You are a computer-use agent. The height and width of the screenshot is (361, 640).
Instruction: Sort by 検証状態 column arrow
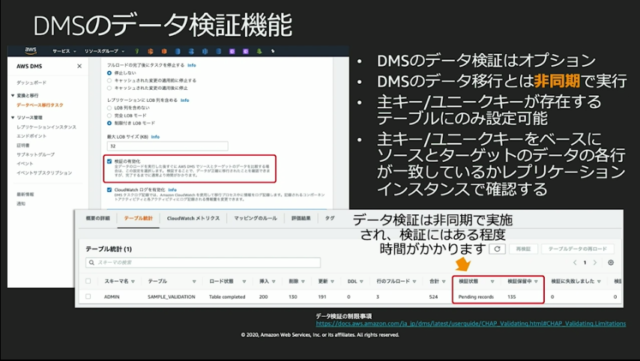[492, 281]
